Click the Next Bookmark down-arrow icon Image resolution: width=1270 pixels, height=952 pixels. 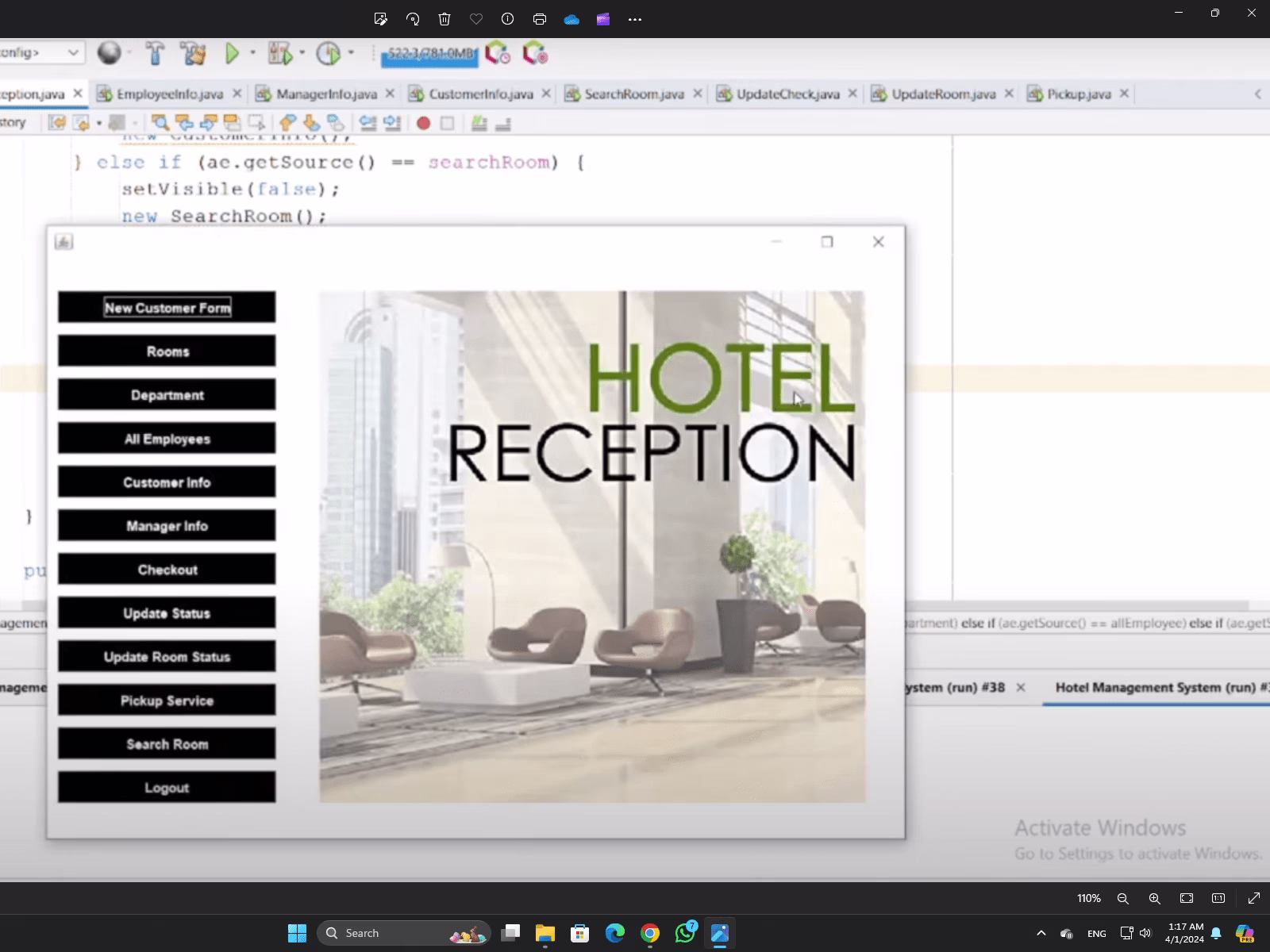point(312,122)
